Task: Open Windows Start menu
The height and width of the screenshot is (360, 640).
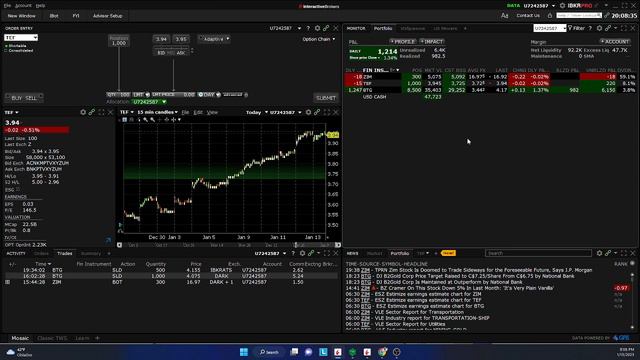Action: coord(244,352)
